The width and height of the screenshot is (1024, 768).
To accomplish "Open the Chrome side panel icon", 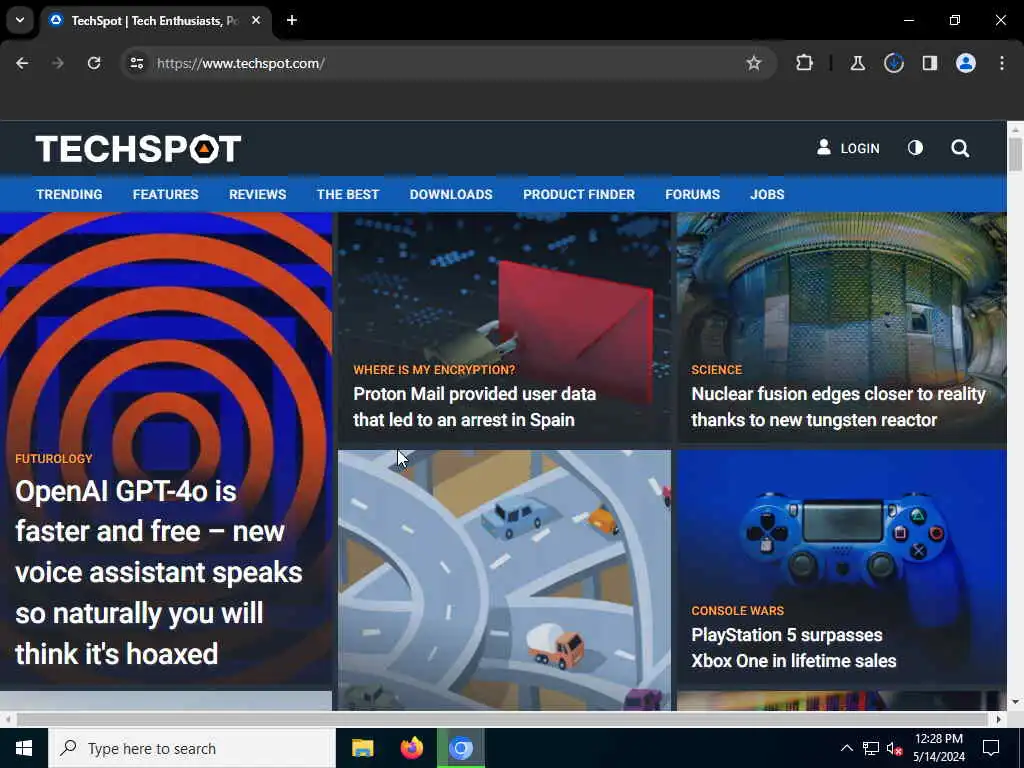I will (930, 63).
